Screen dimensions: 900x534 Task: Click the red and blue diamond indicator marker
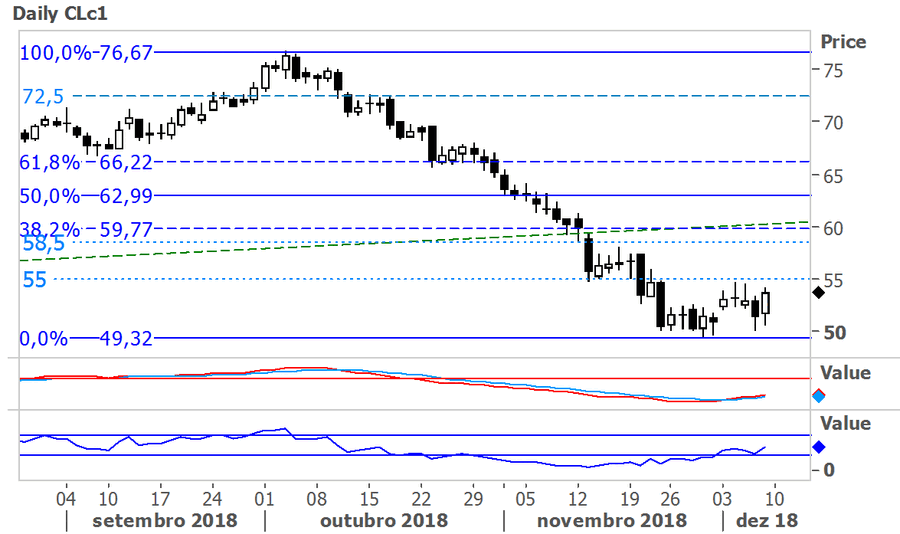[817, 395]
